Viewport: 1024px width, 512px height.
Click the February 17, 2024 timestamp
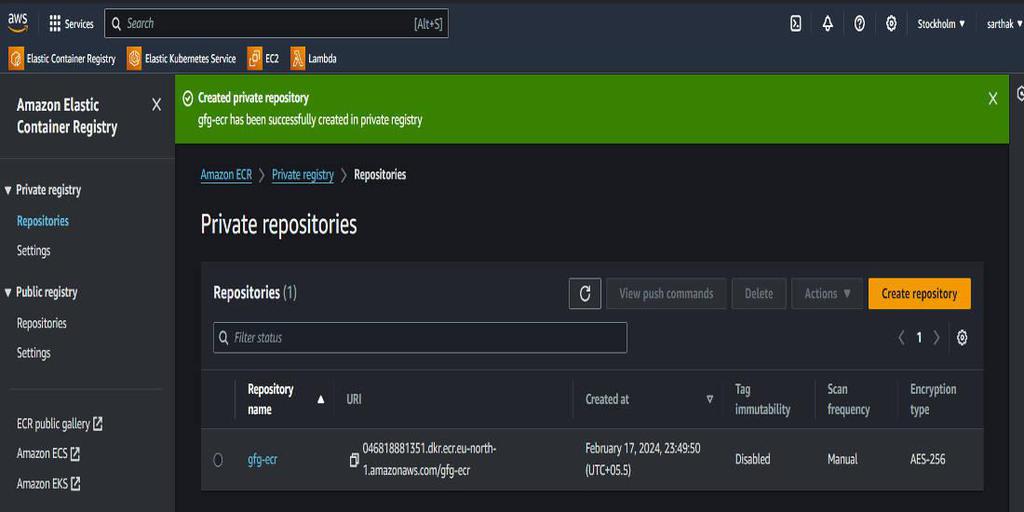[643, 460]
